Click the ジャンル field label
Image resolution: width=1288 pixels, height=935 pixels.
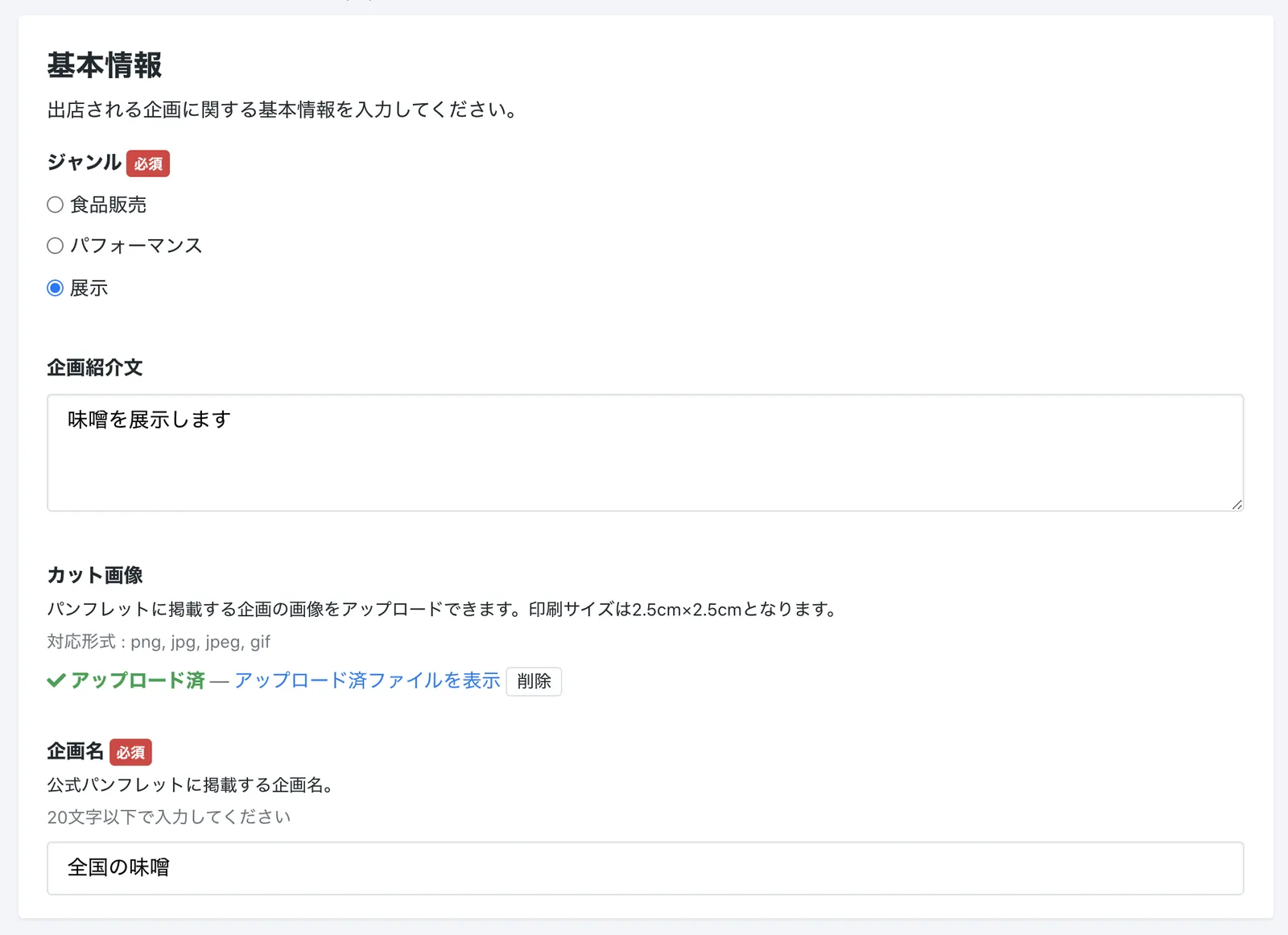(x=84, y=163)
